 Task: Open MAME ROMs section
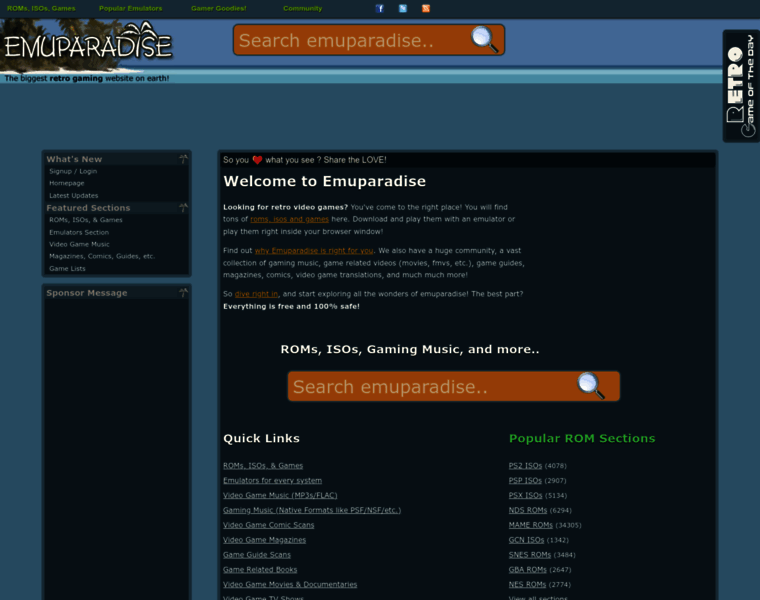tap(531, 525)
